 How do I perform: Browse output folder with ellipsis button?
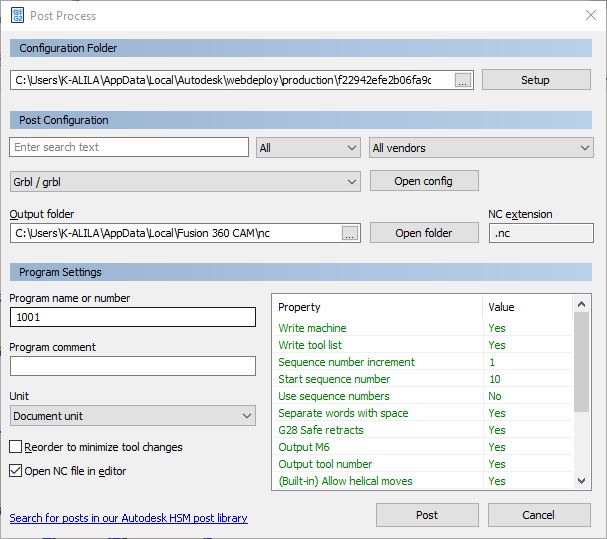tap(349, 233)
